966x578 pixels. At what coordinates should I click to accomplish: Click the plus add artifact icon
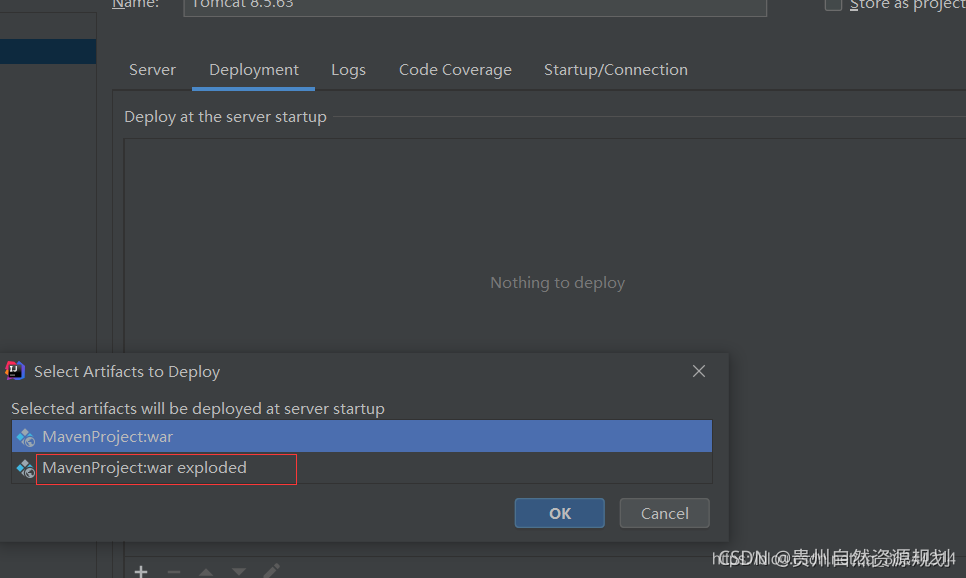coord(141,571)
